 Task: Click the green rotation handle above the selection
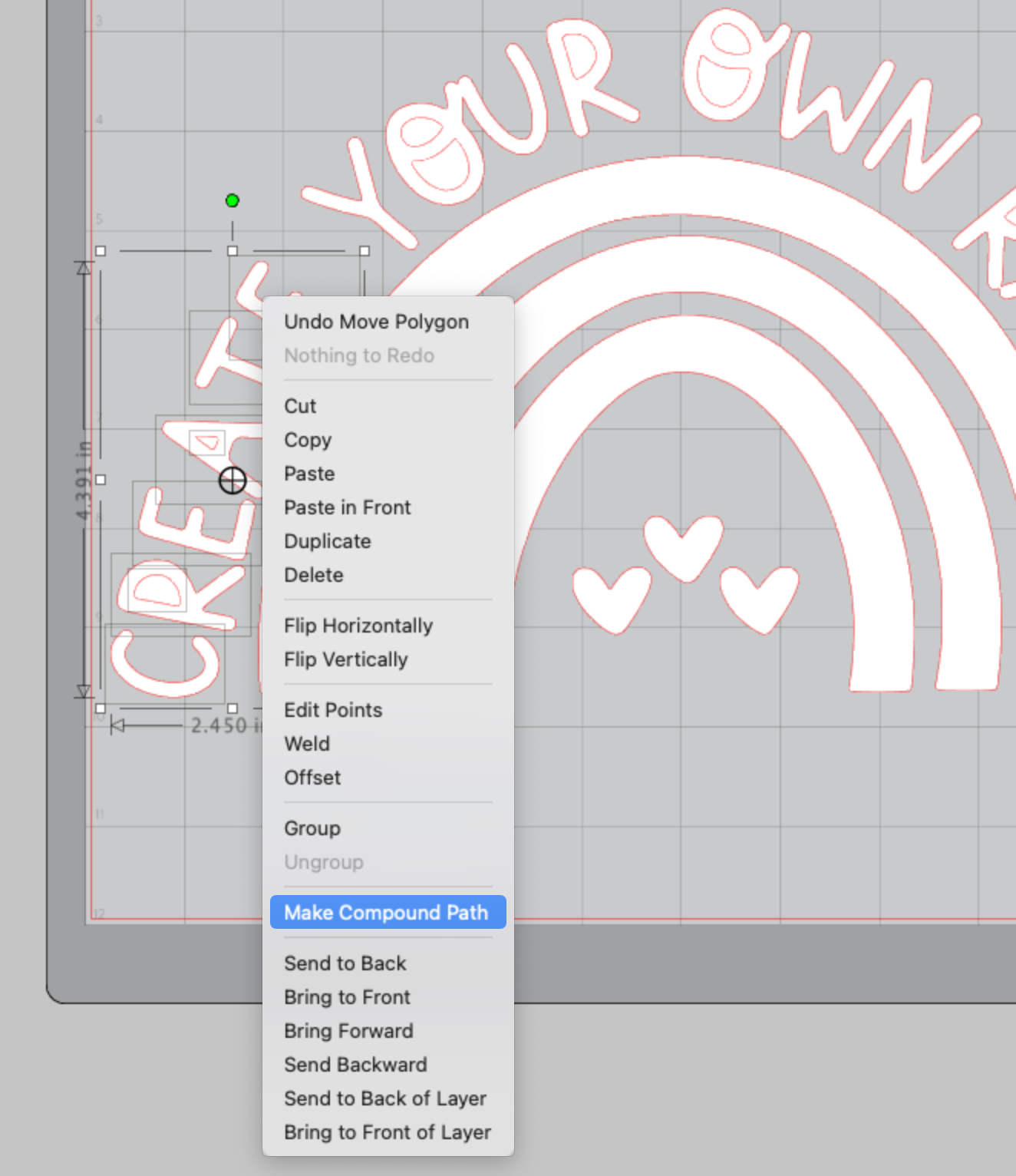[x=232, y=200]
